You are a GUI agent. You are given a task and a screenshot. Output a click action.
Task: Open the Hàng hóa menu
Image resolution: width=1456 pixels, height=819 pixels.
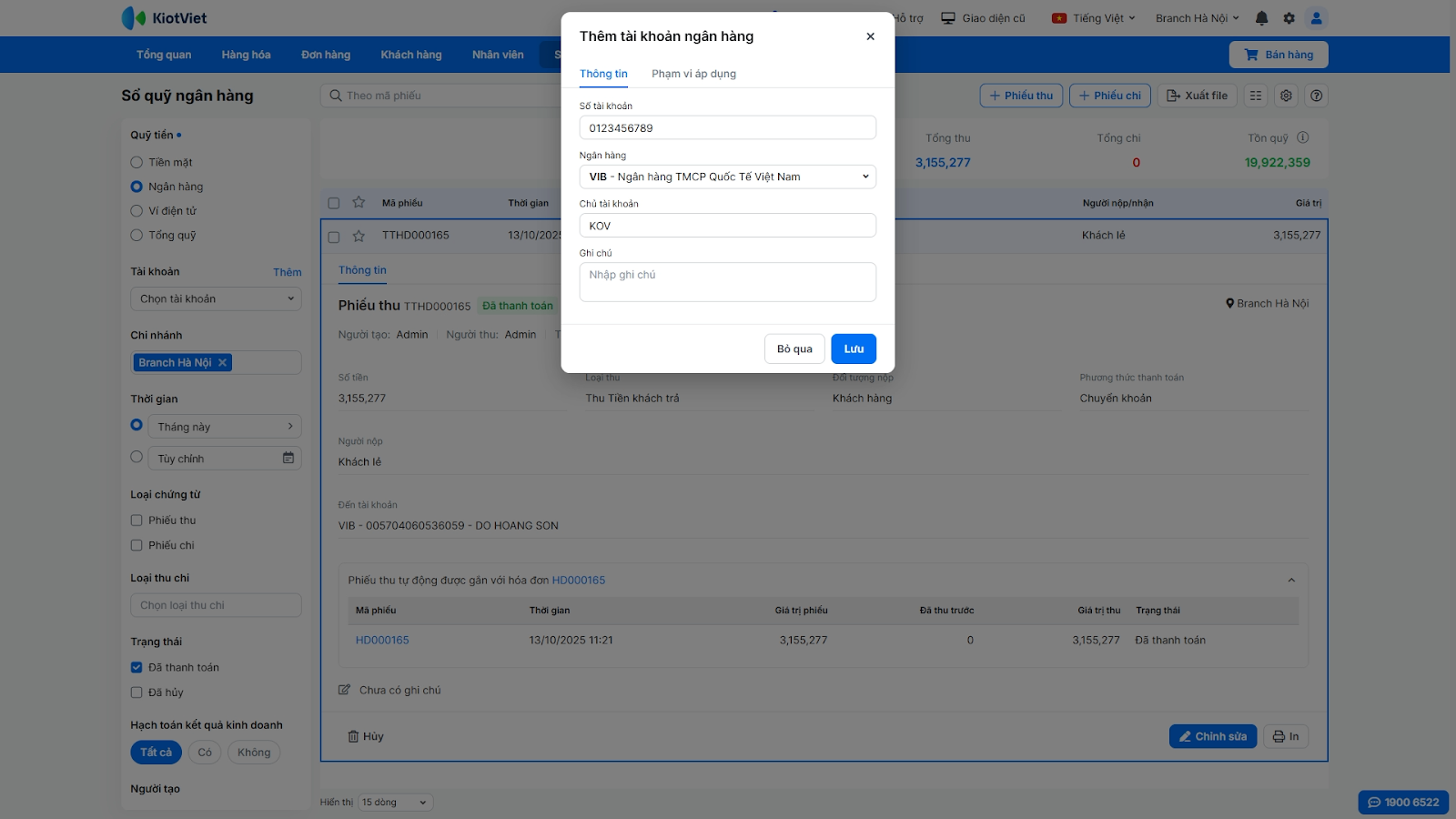click(x=246, y=55)
